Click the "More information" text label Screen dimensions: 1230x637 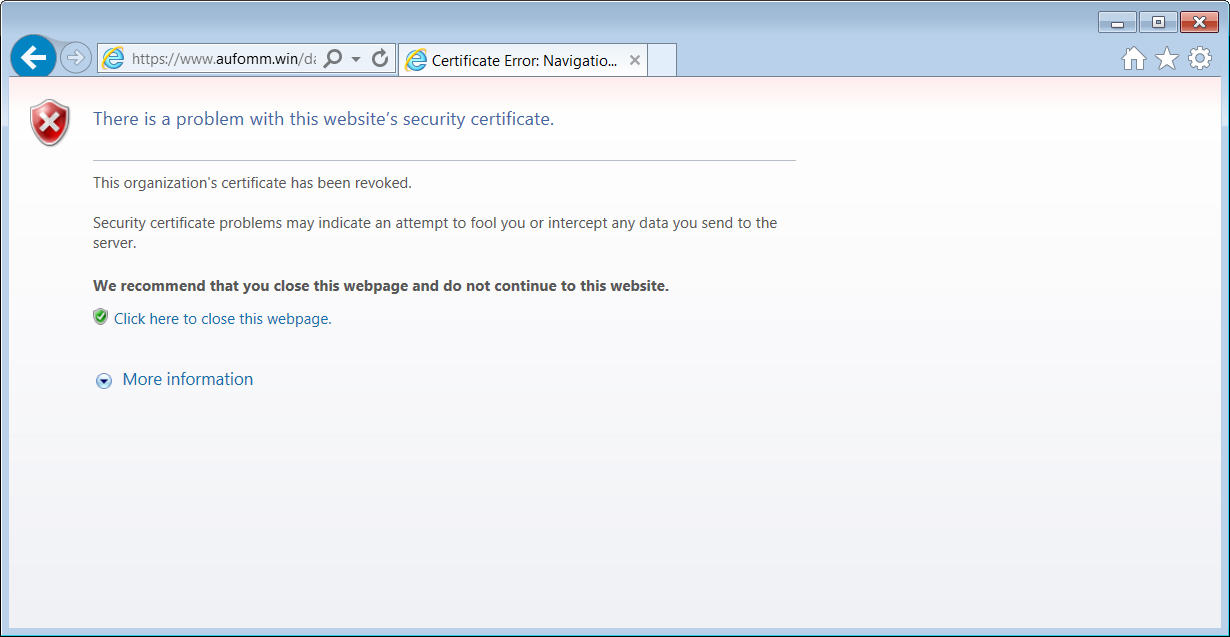188,379
